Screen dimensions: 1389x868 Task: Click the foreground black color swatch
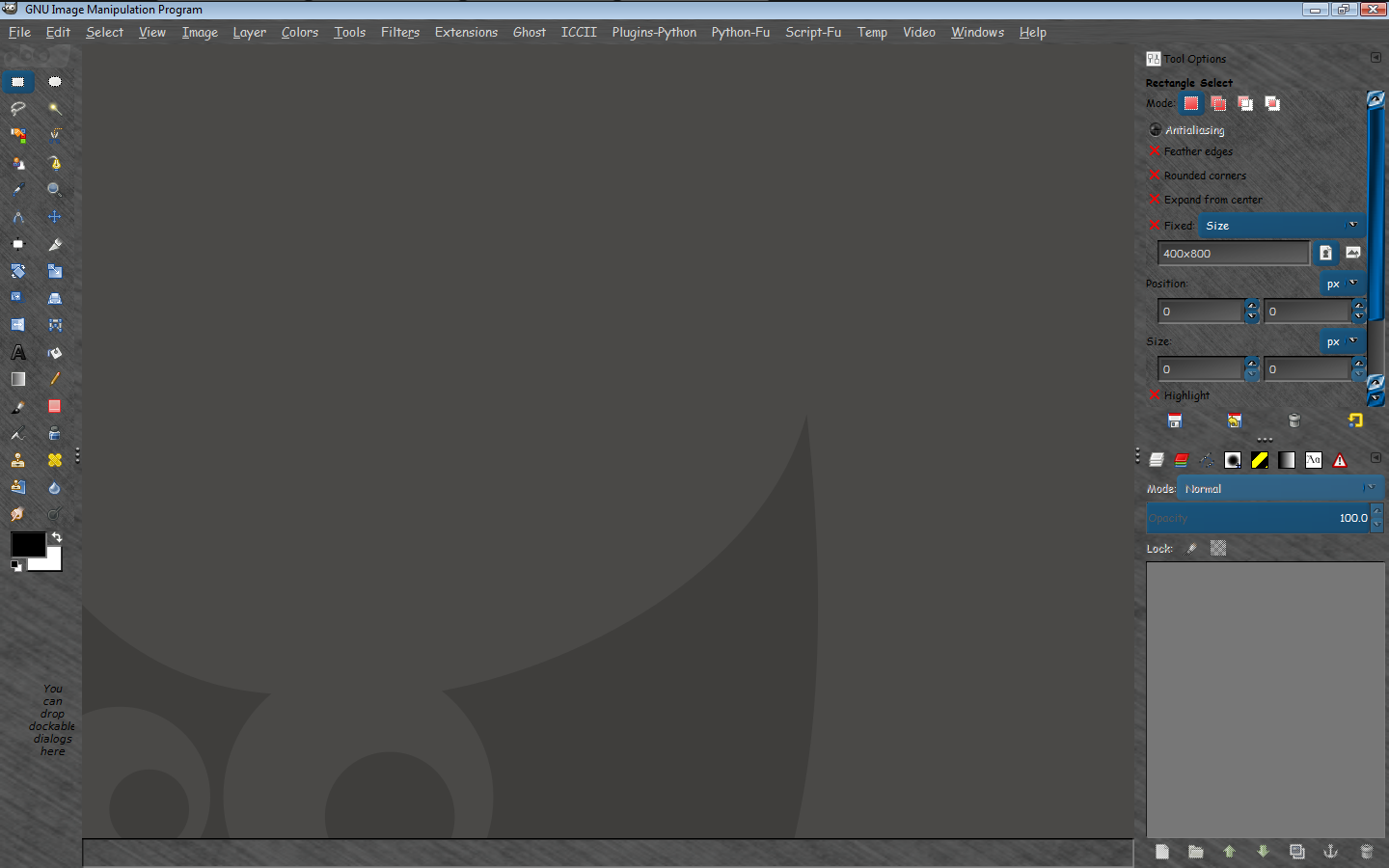pyautogui.click(x=27, y=544)
